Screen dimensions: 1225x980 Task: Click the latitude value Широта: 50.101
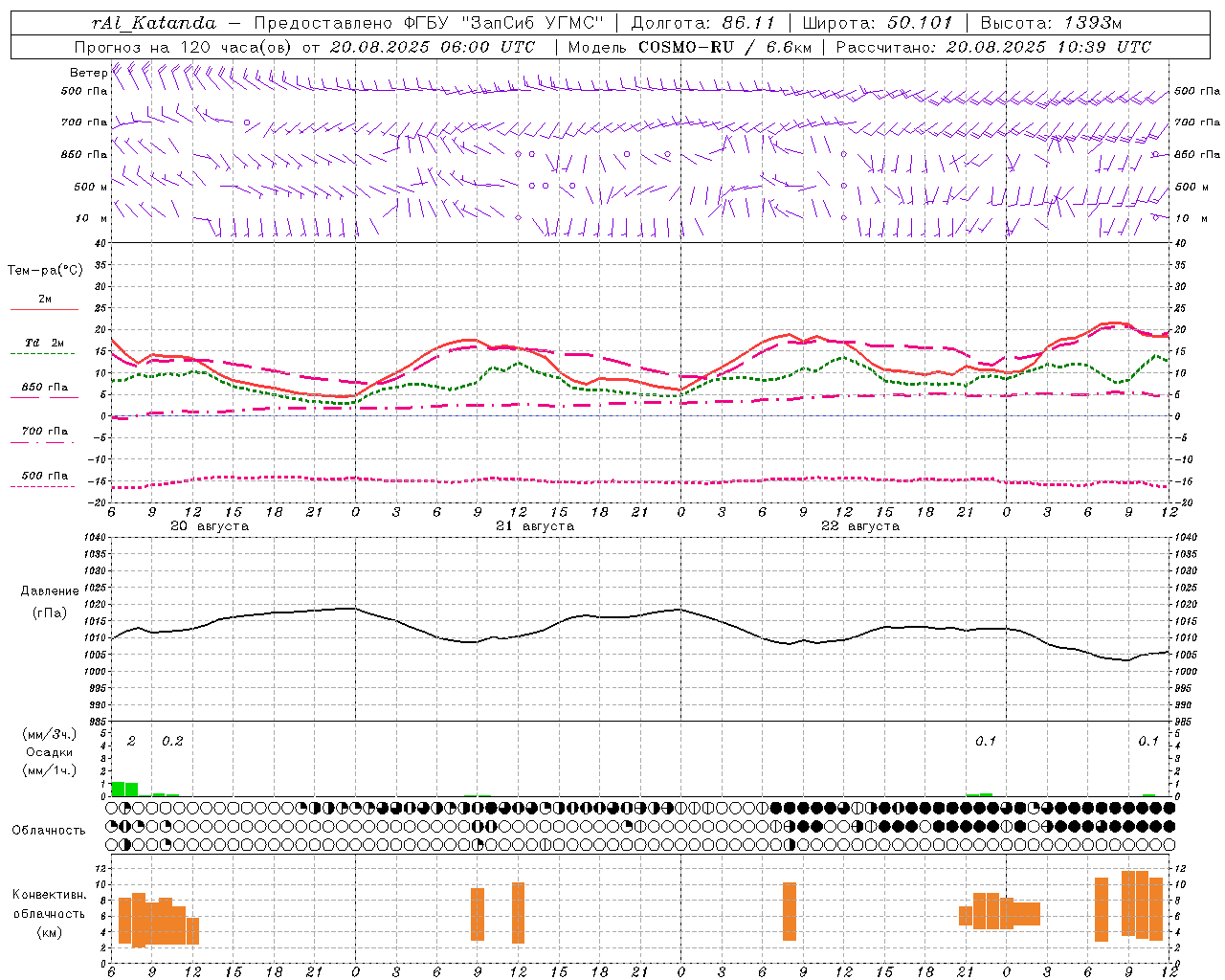[879, 23]
